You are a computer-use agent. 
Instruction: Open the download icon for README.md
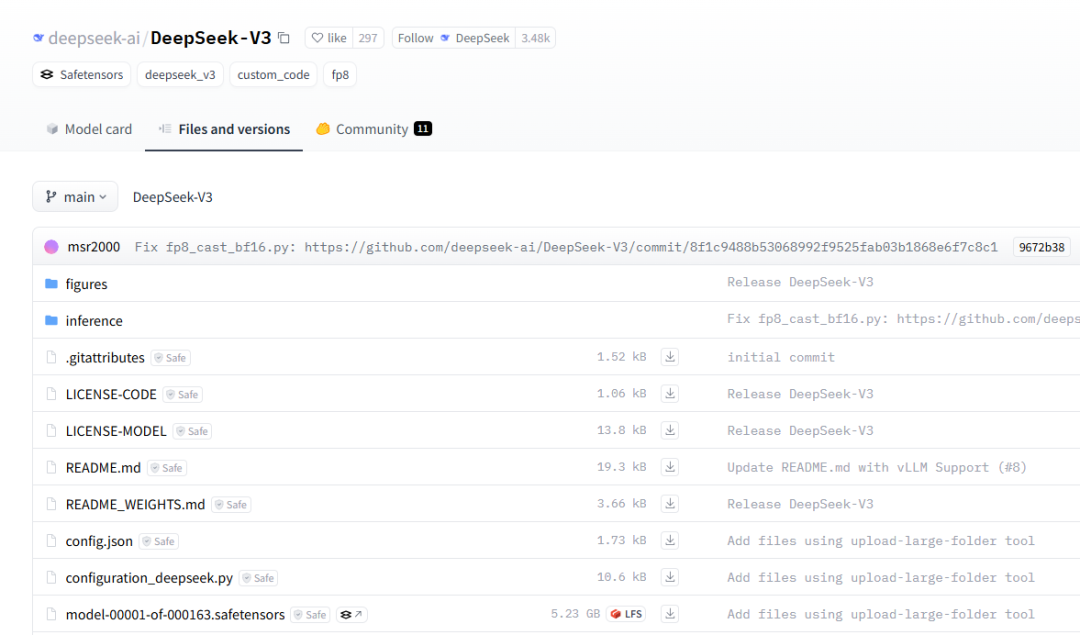coord(670,467)
